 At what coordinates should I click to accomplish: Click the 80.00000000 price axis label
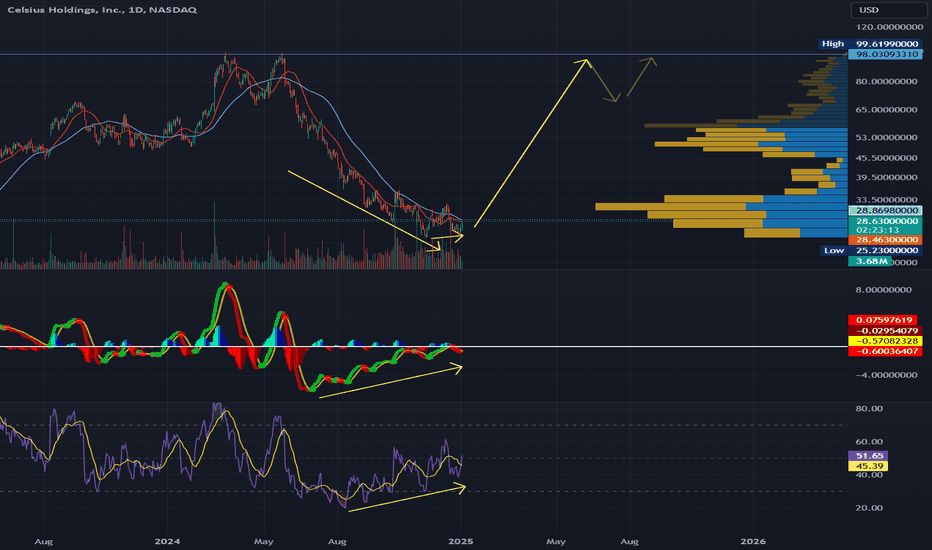point(886,81)
